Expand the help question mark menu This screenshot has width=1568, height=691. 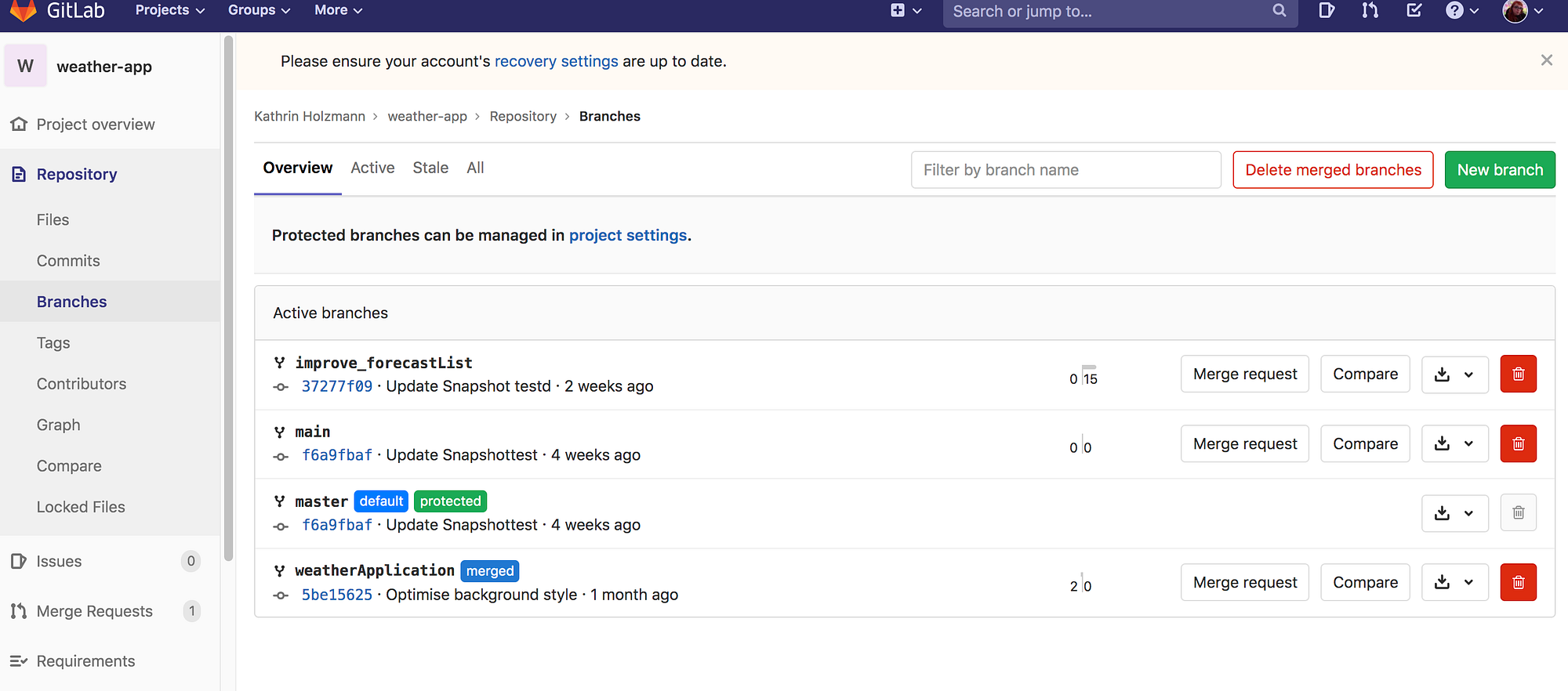coord(1461,11)
